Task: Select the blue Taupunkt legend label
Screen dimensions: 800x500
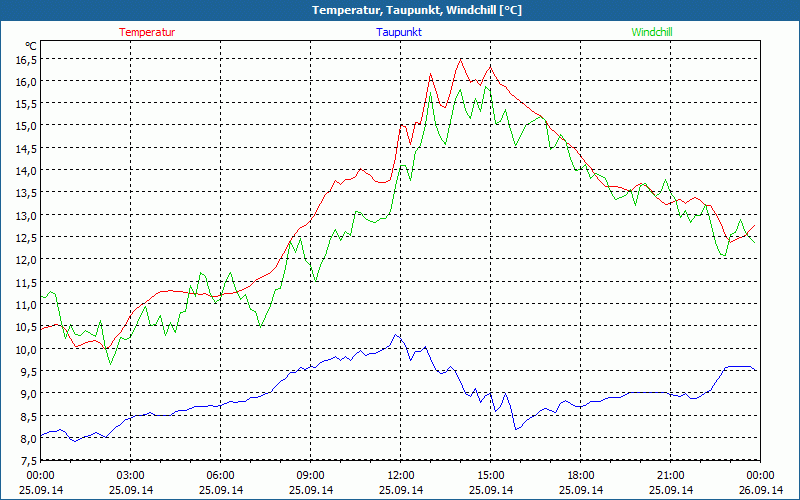Action: [399, 32]
